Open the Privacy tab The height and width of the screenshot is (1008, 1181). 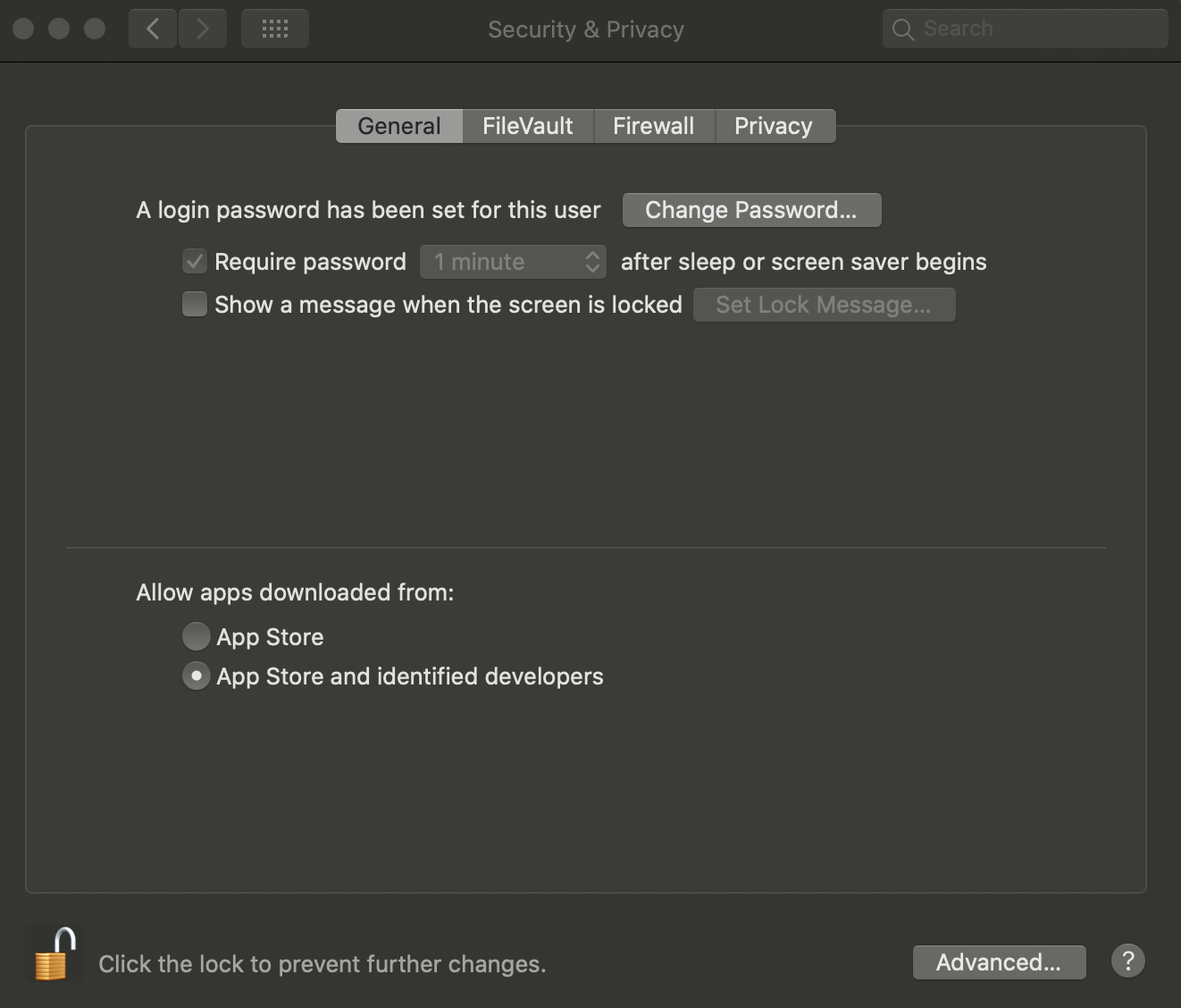774,126
